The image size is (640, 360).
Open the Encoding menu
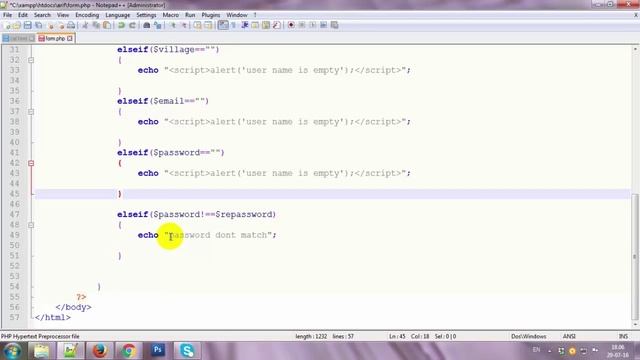(x=87, y=15)
